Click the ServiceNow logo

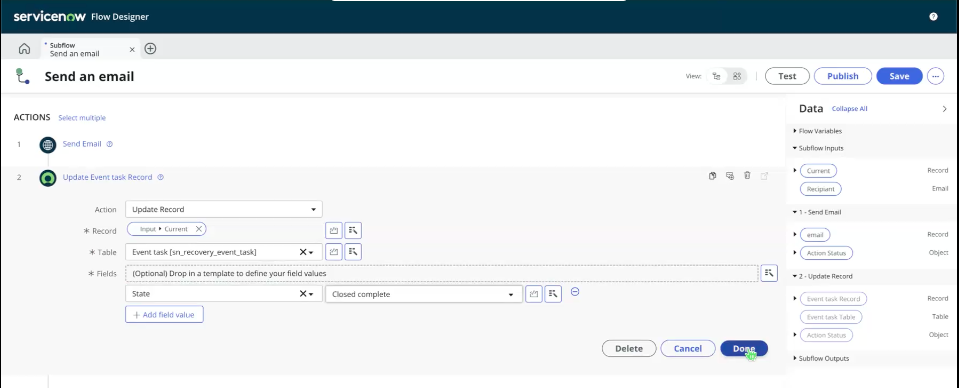[x=50, y=17]
